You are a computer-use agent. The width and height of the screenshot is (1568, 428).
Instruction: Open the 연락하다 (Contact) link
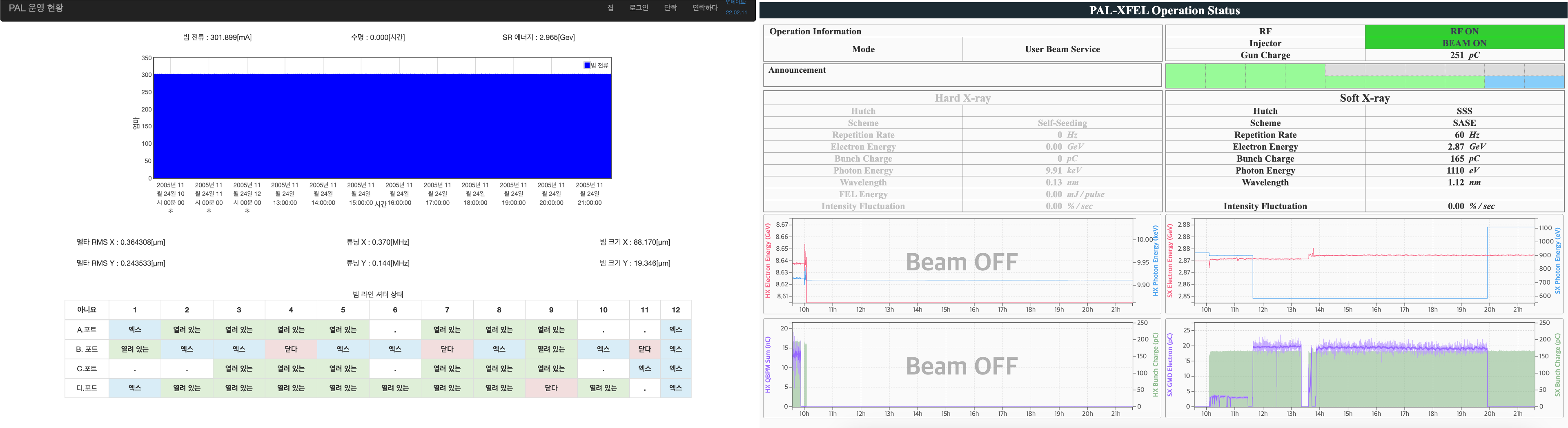705,8
